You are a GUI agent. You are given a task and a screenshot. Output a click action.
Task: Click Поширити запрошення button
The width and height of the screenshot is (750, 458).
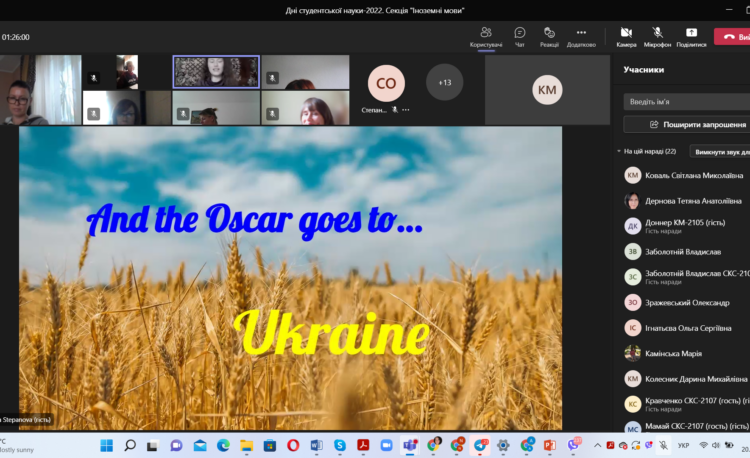(x=687, y=124)
